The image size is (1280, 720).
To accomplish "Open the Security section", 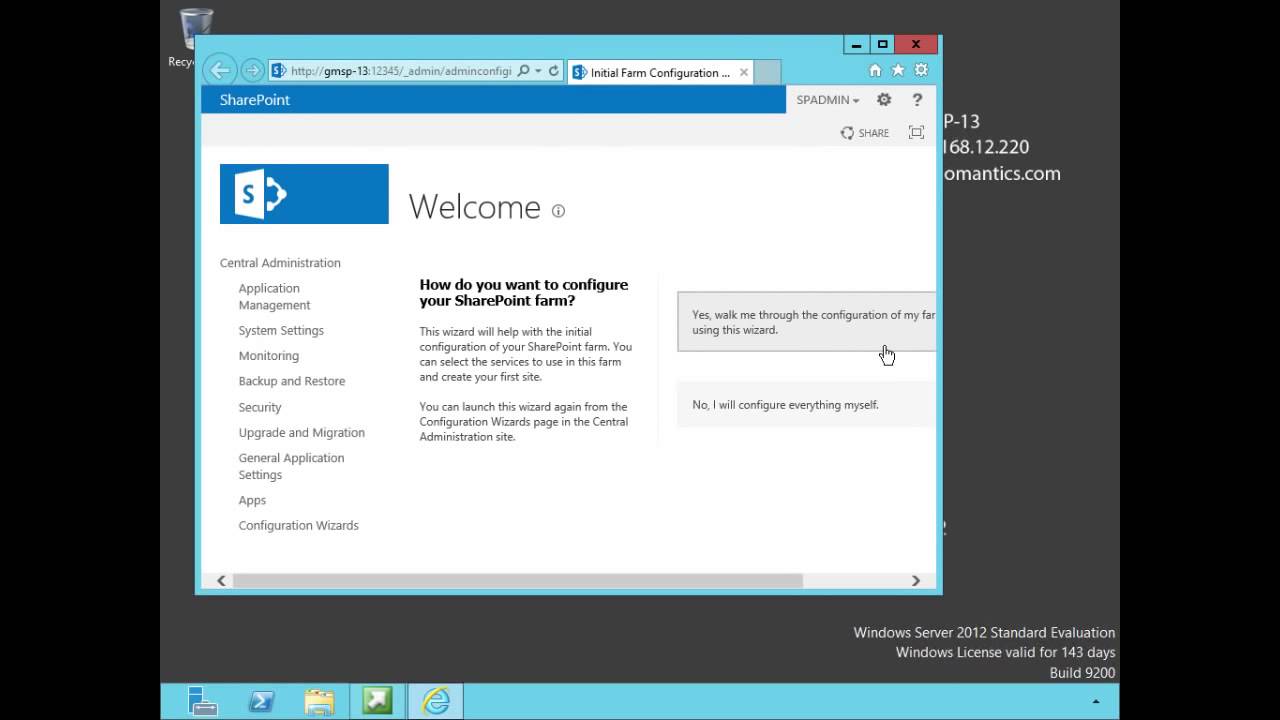I will 260,407.
